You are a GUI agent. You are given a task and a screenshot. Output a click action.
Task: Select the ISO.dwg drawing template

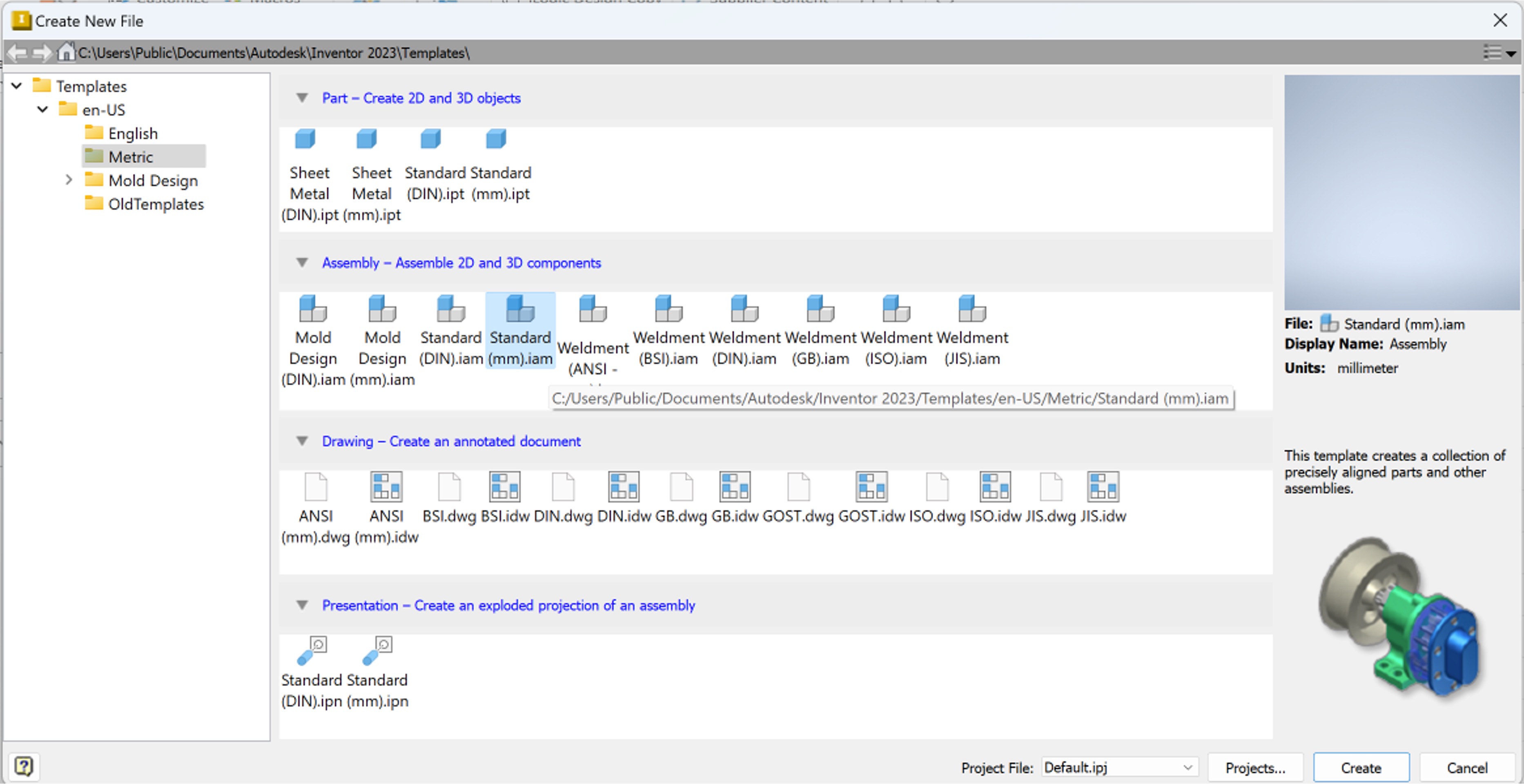[937, 498]
